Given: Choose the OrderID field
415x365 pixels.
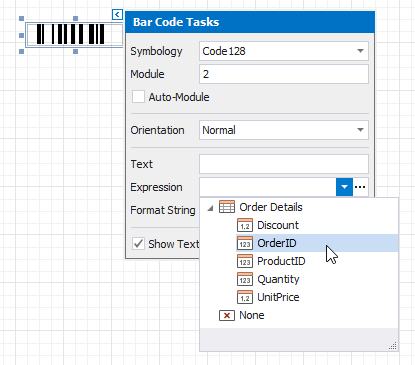Looking at the screenshot, I should click(x=317, y=243).
